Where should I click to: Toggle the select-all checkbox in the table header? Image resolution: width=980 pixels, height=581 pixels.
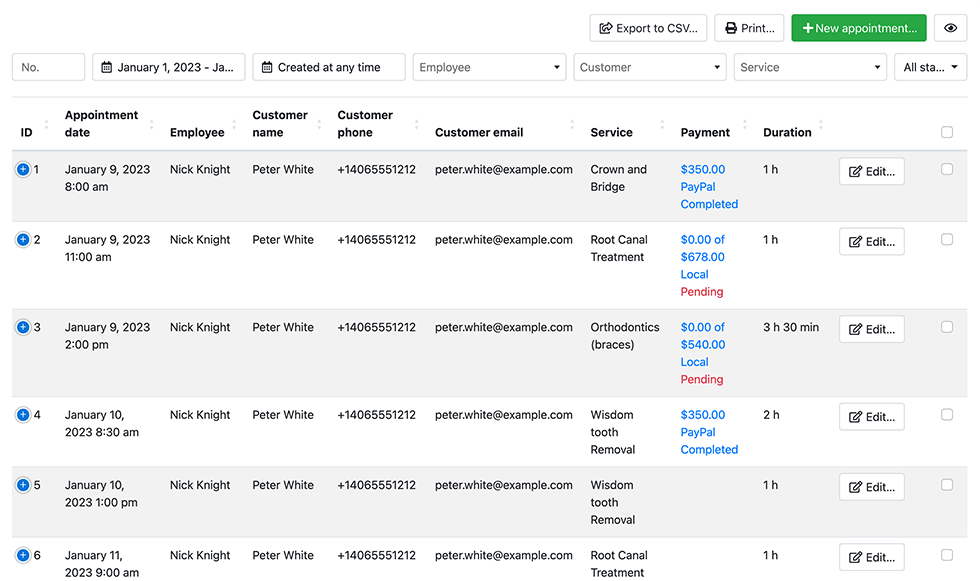[x=947, y=131]
